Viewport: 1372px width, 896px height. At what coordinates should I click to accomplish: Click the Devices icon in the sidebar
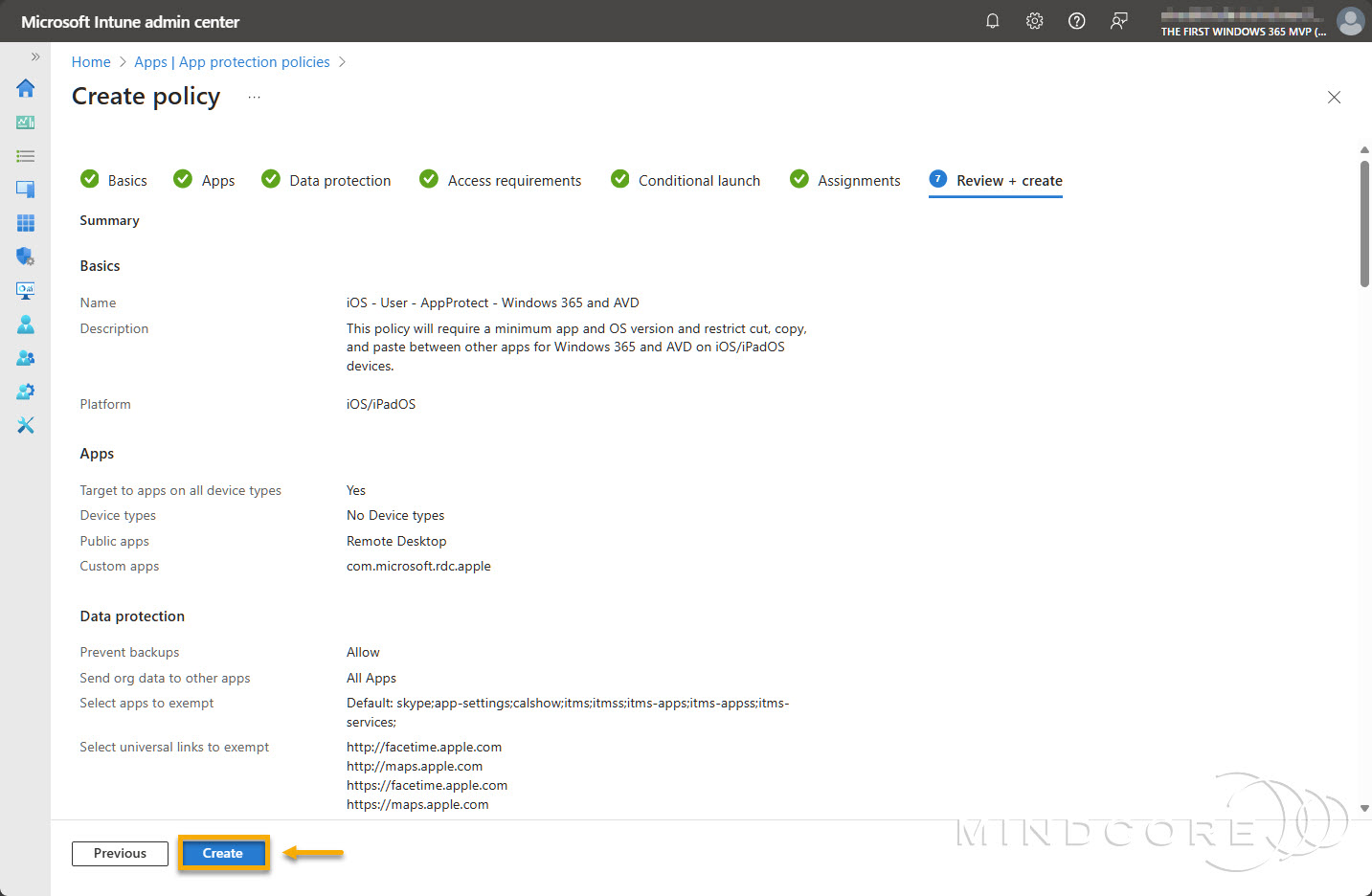click(25, 189)
